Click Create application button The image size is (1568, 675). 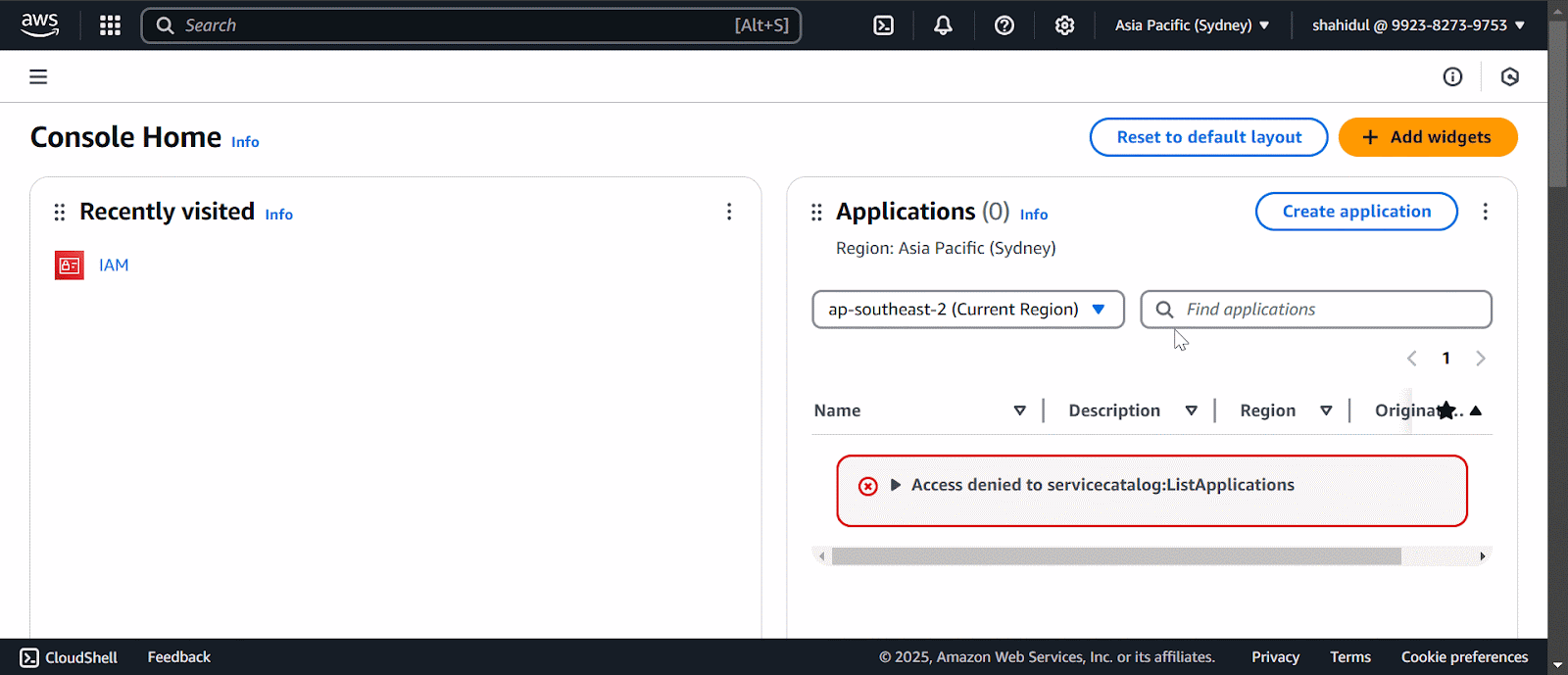point(1356,212)
